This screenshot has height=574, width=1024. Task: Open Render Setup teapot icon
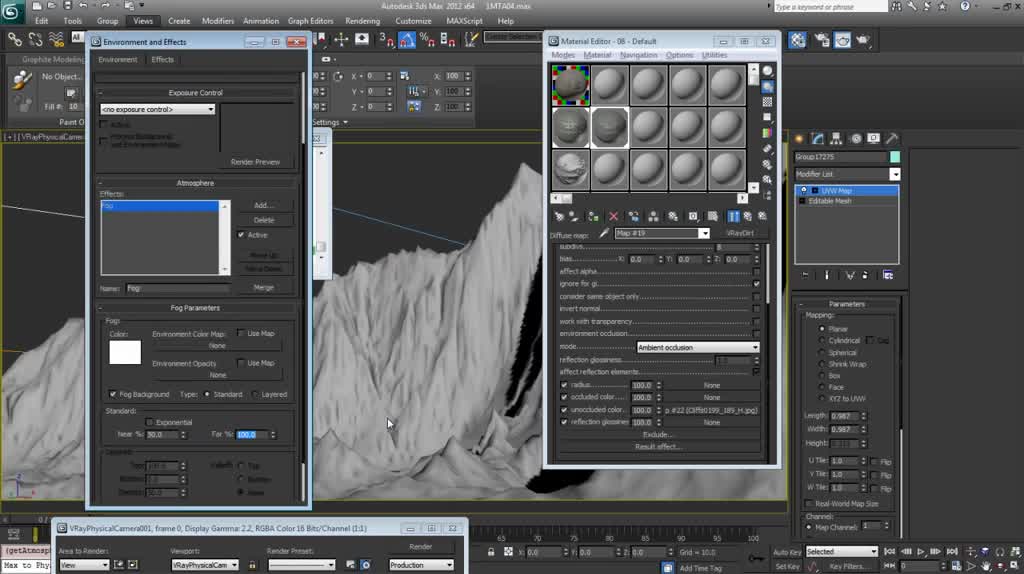click(822, 40)
